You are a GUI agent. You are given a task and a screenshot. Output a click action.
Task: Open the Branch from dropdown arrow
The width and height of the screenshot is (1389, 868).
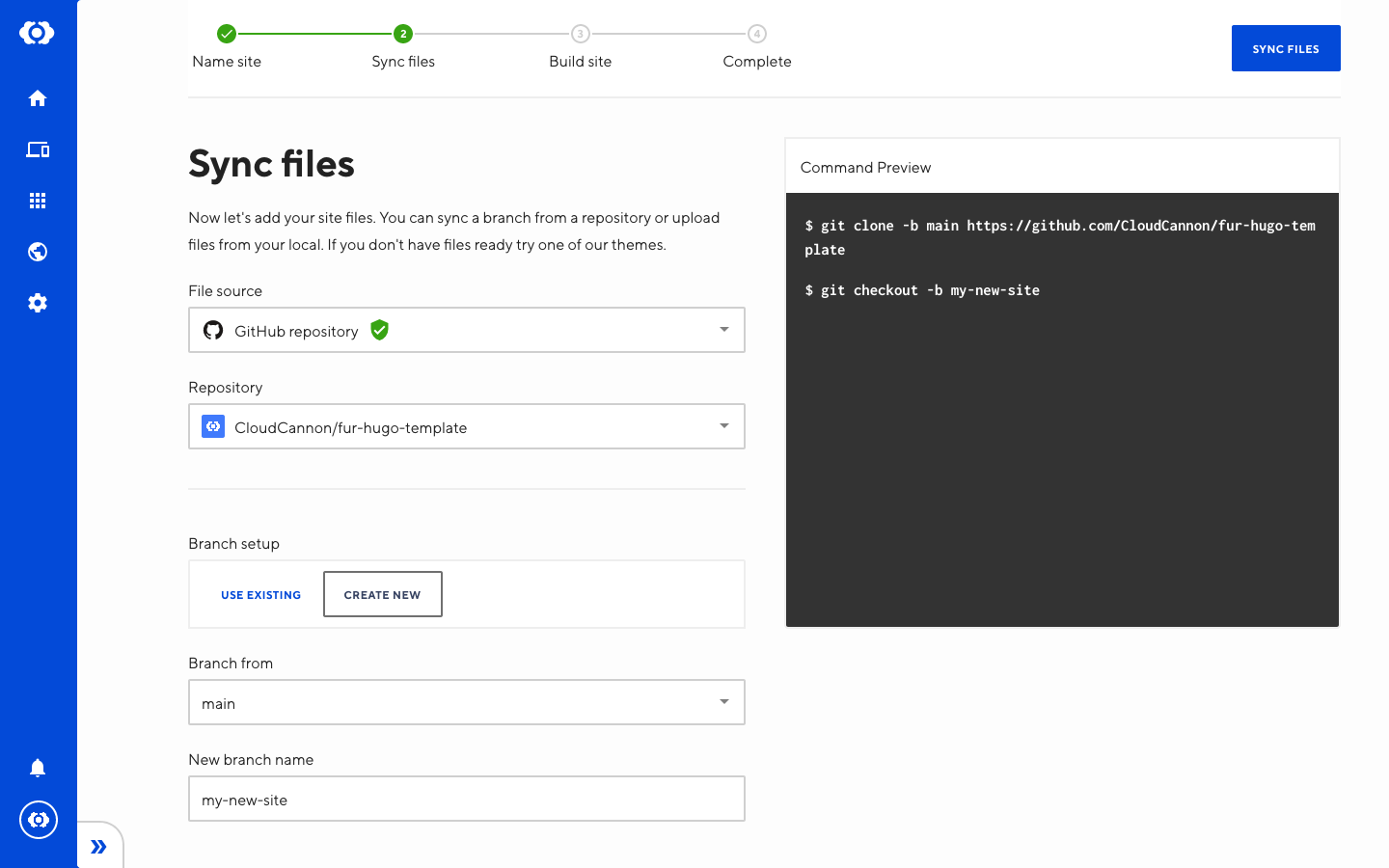pyautogui.click(x=724, y=702)
